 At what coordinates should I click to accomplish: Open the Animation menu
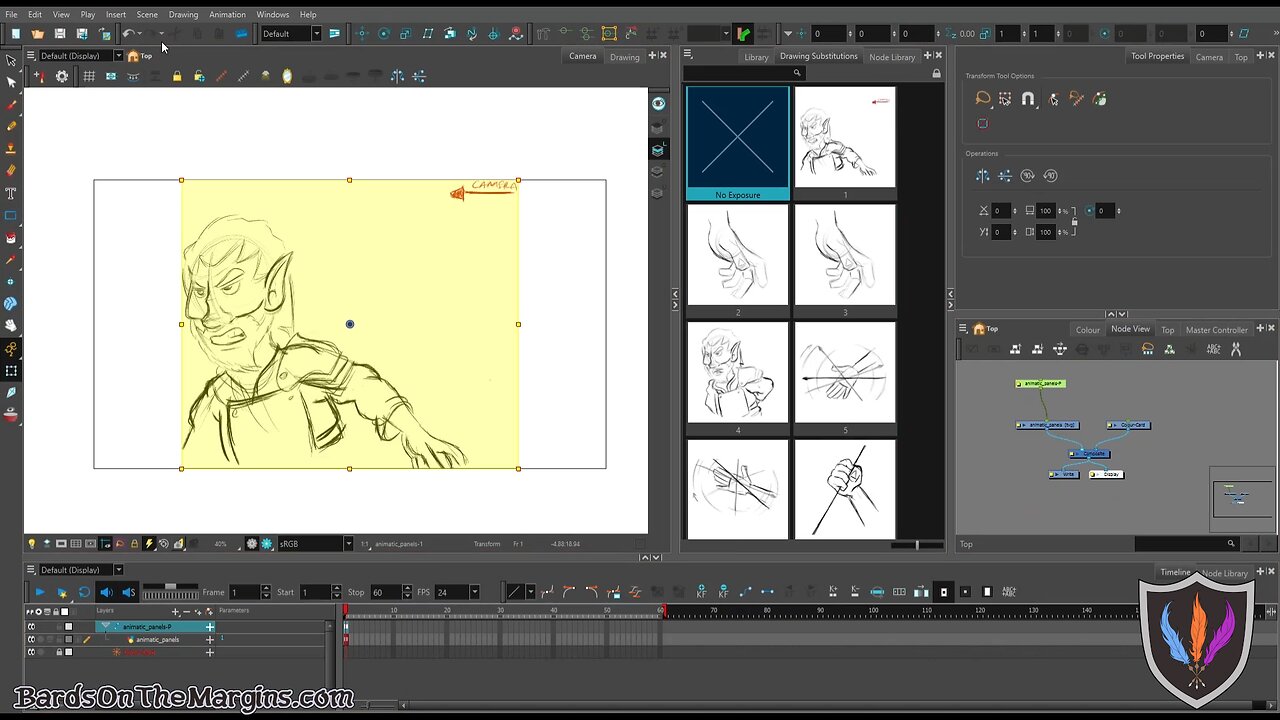click(227, 15)
